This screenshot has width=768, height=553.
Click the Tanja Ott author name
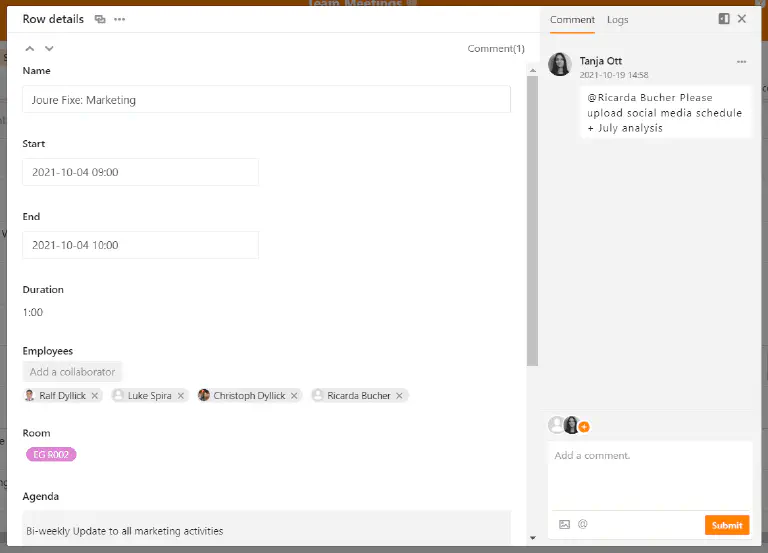tap(600, 61)
